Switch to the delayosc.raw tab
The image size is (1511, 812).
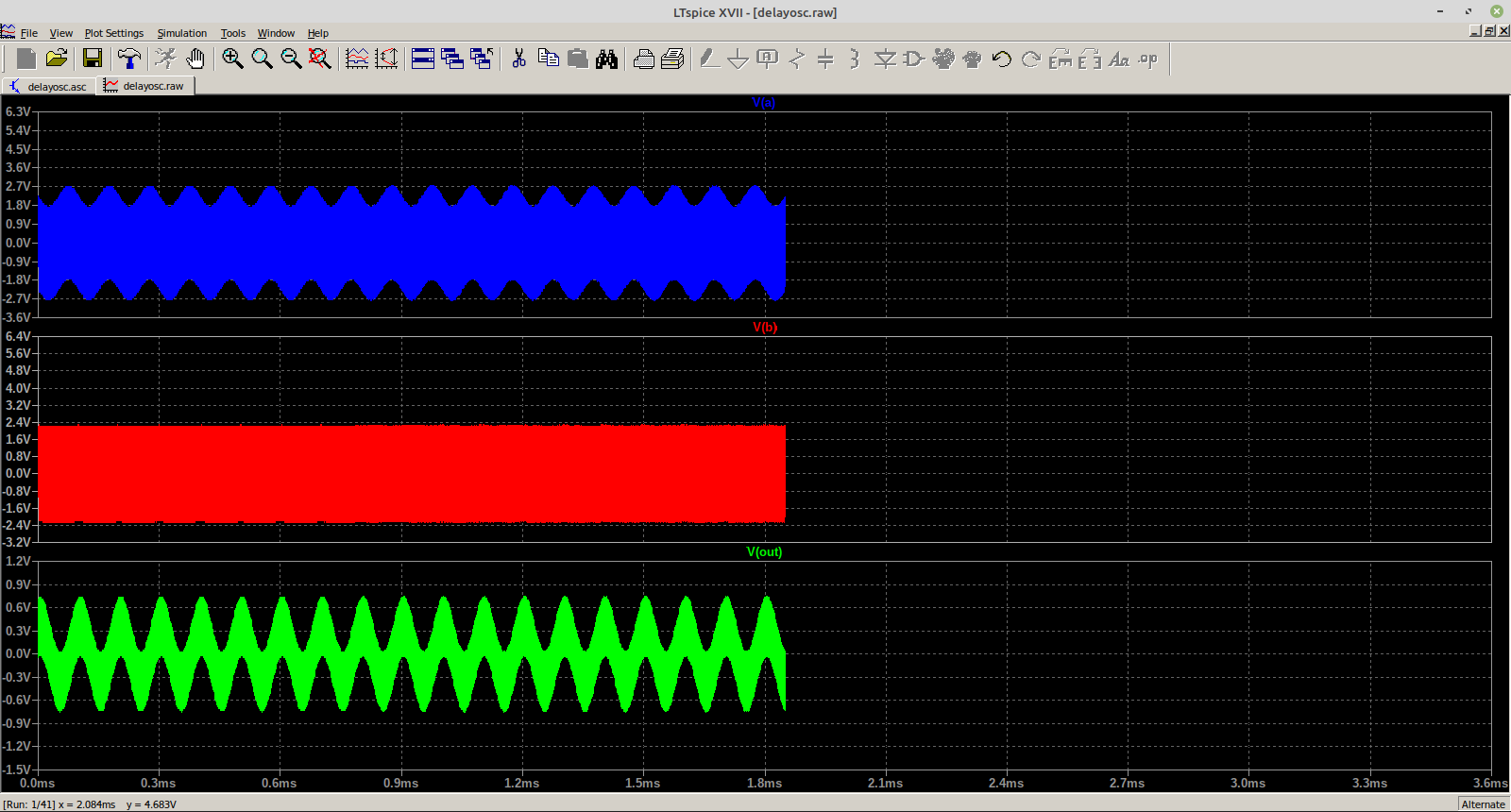pyautogui.click(x=145, y=85)
